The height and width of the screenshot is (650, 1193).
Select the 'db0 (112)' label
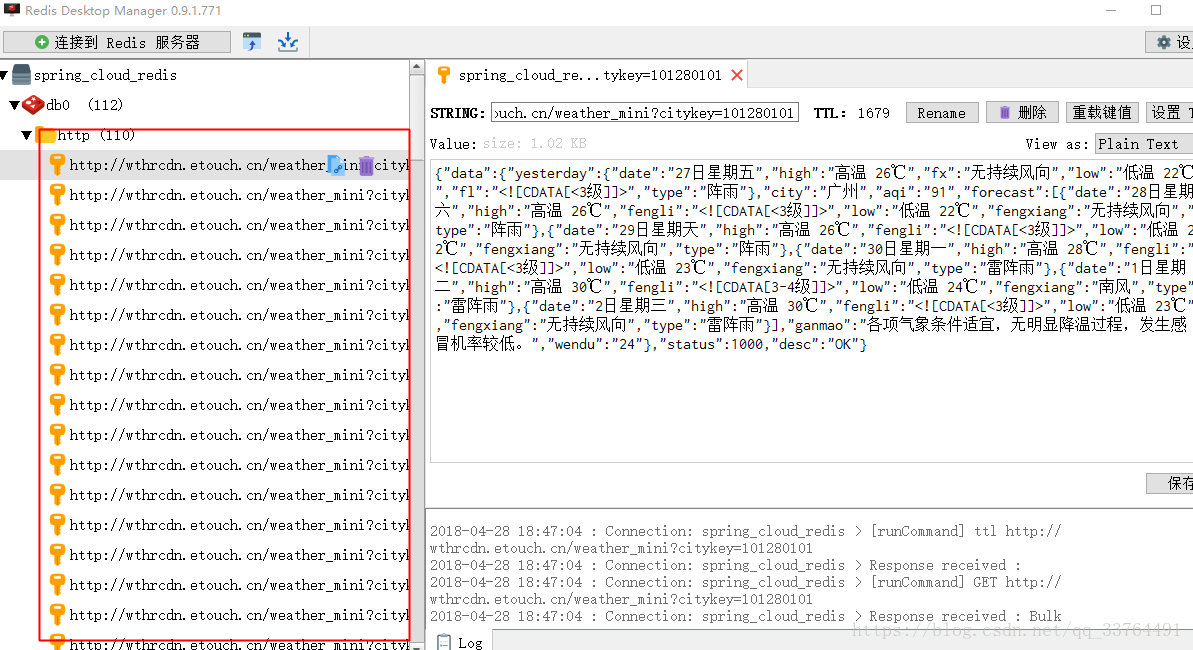point(84,105)
